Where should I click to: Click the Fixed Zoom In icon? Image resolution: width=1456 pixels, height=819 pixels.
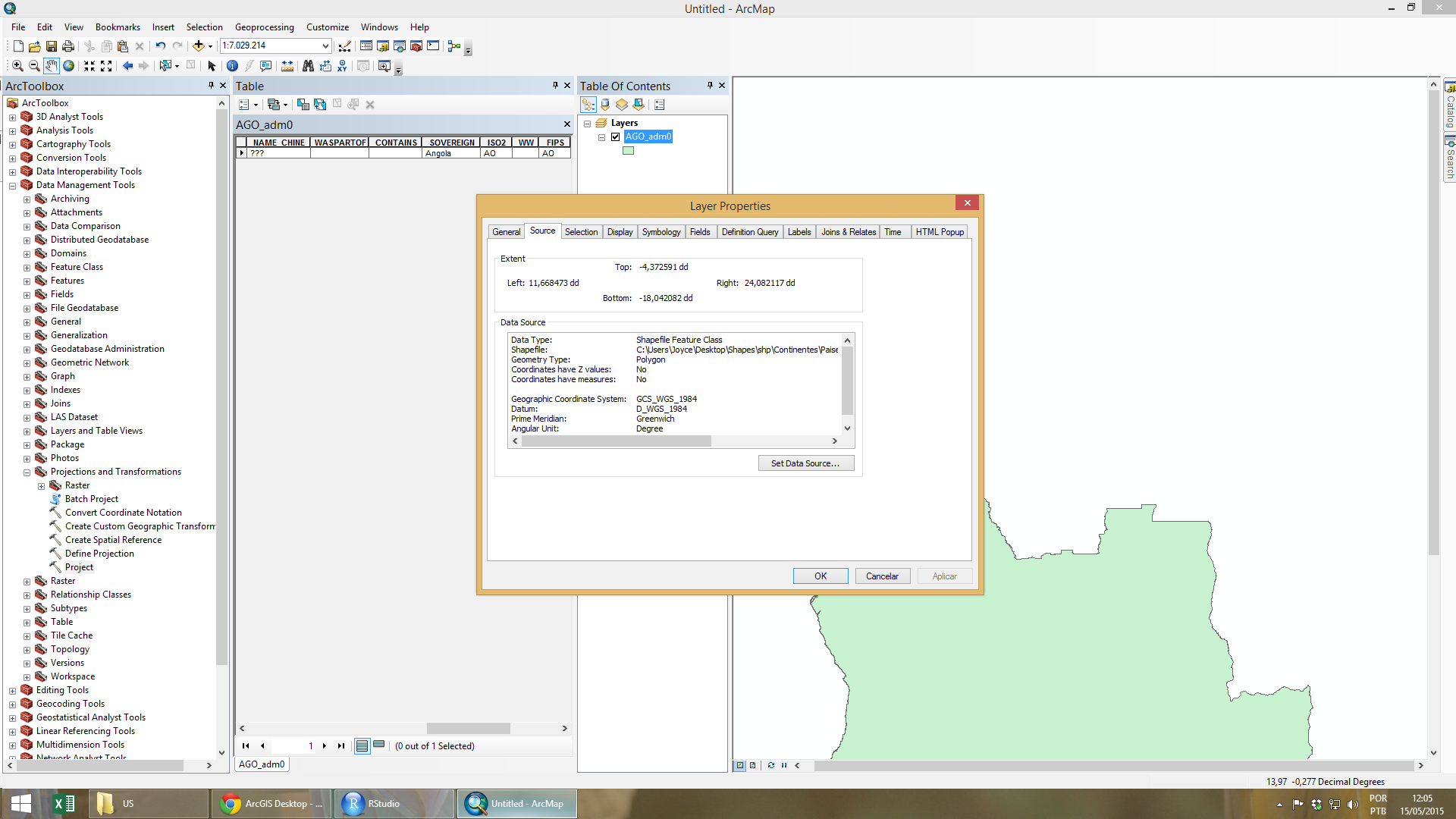point(89,66)
